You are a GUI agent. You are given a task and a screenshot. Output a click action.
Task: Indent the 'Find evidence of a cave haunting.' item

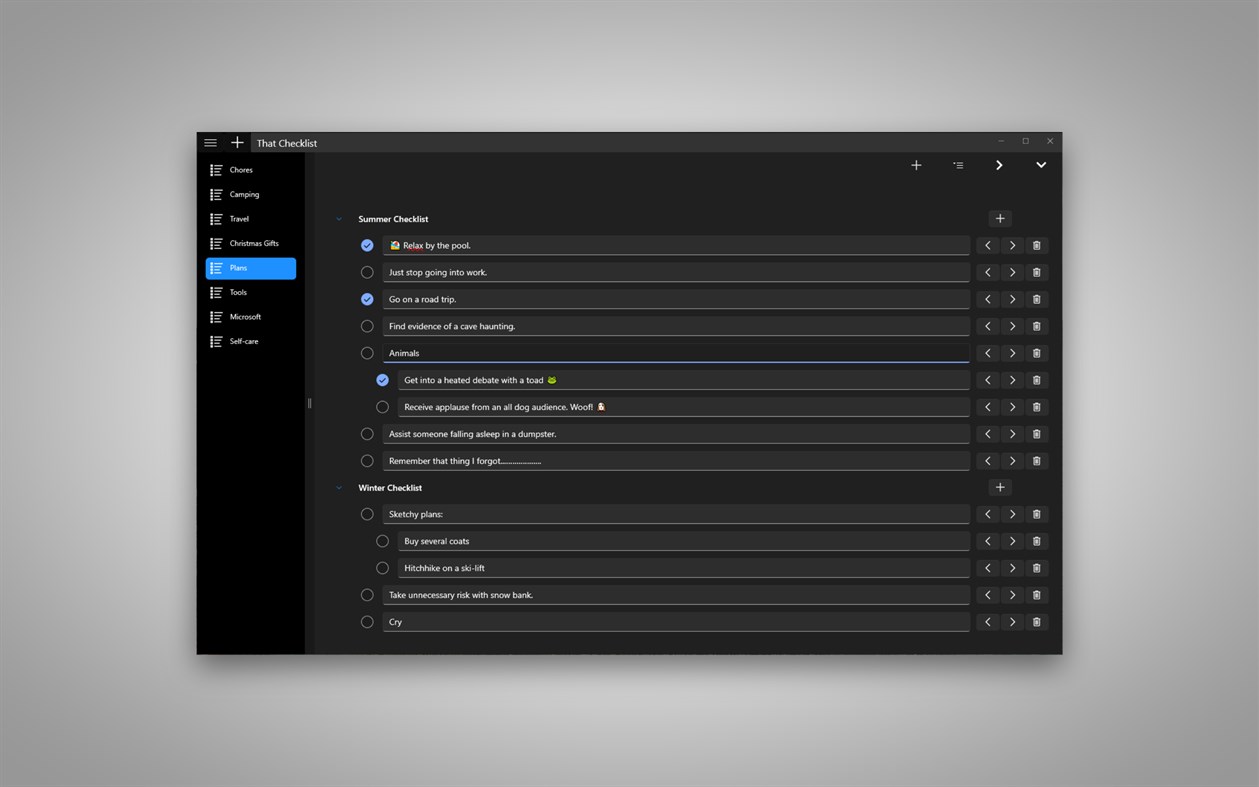coord(1012,325)
